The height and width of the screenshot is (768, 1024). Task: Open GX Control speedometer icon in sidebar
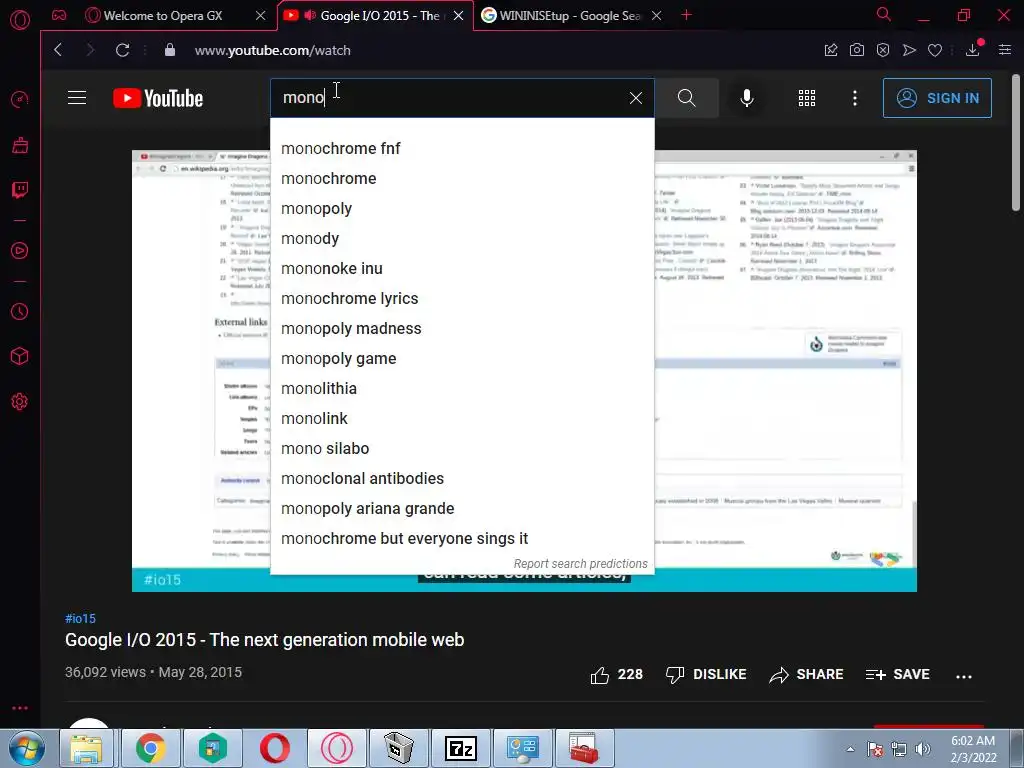[20, 100]
